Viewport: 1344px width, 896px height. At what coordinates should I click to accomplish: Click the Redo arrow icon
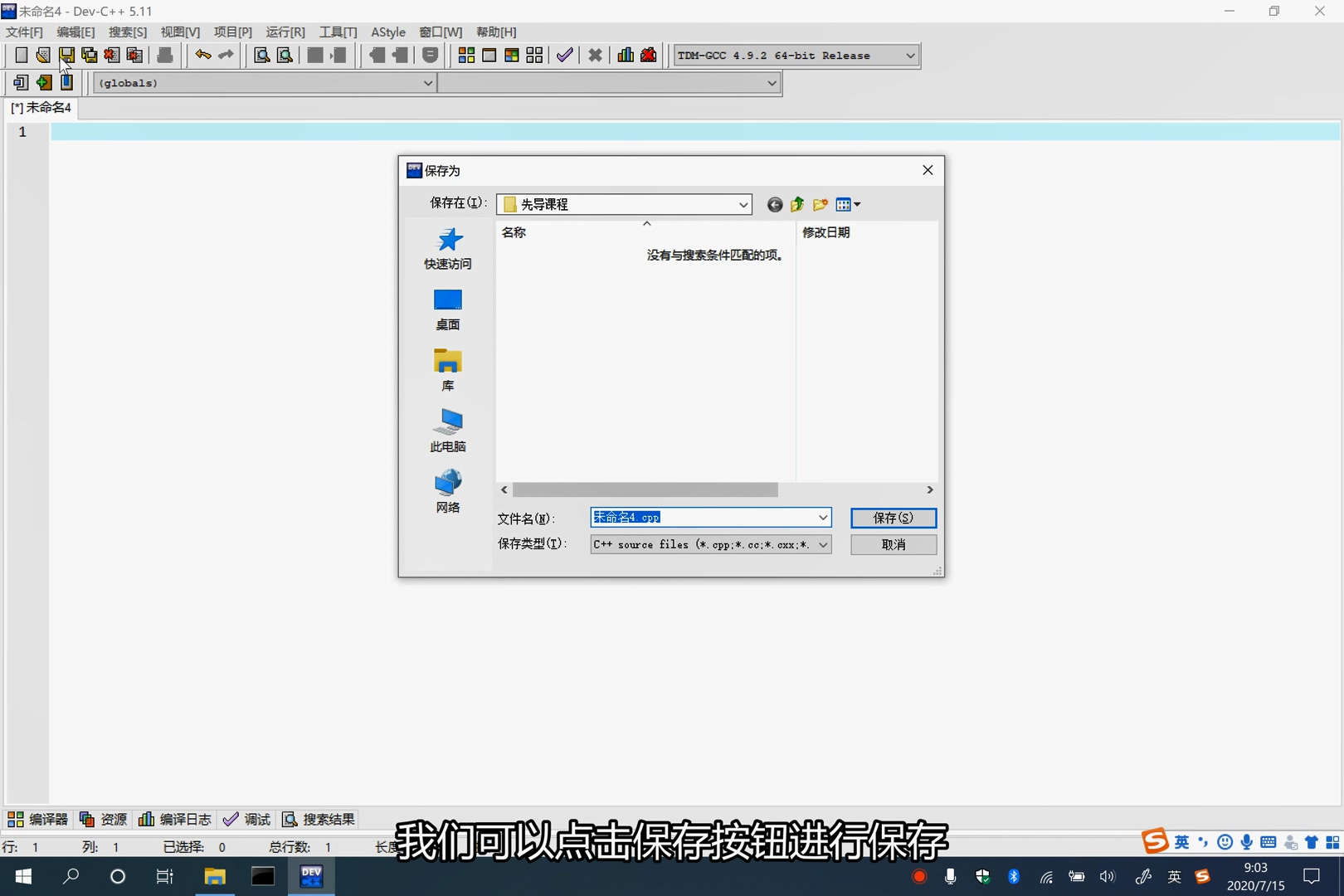pos(226,56)
